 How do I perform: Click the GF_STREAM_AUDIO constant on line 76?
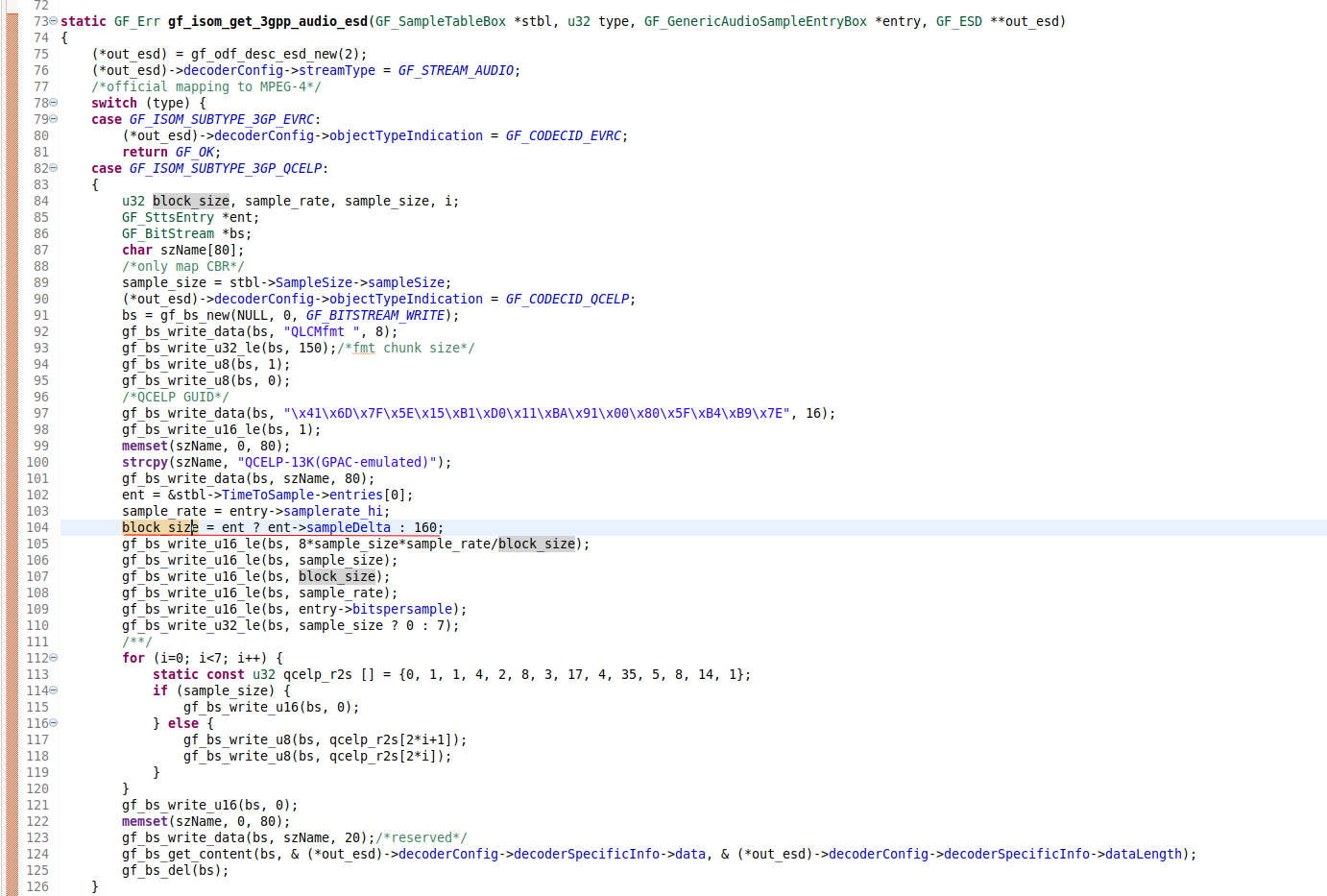455,70
